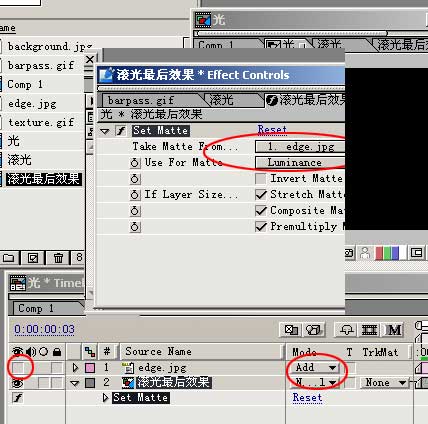
Task: Select 滚光 tab in composition window
Action: point(329,45)
